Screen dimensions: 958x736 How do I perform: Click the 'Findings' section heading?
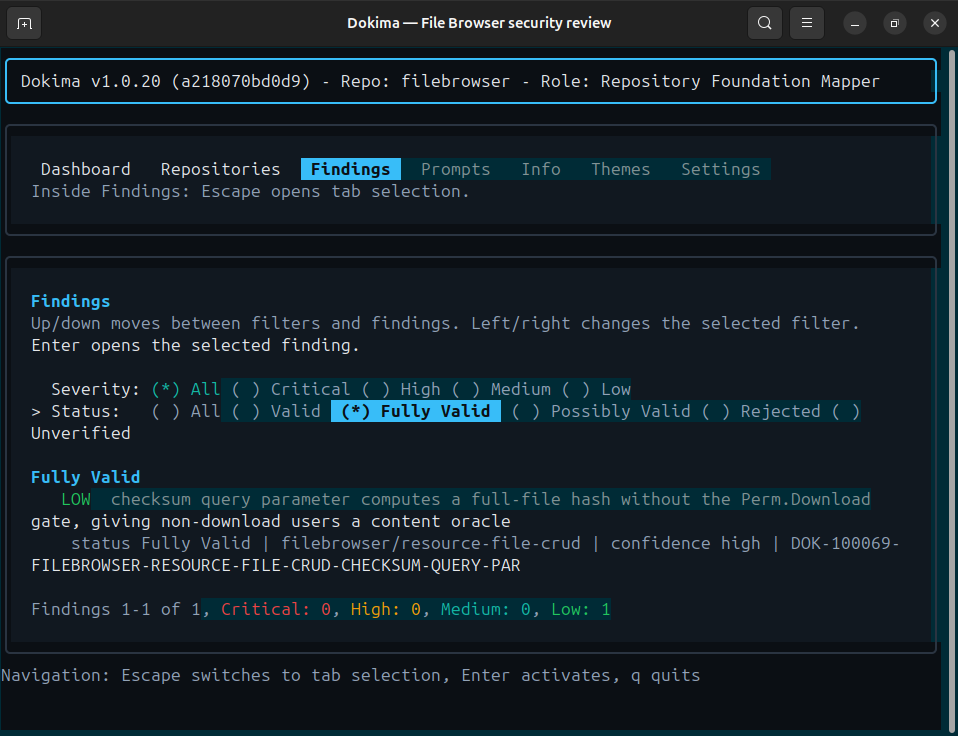(x=71, y=301)
